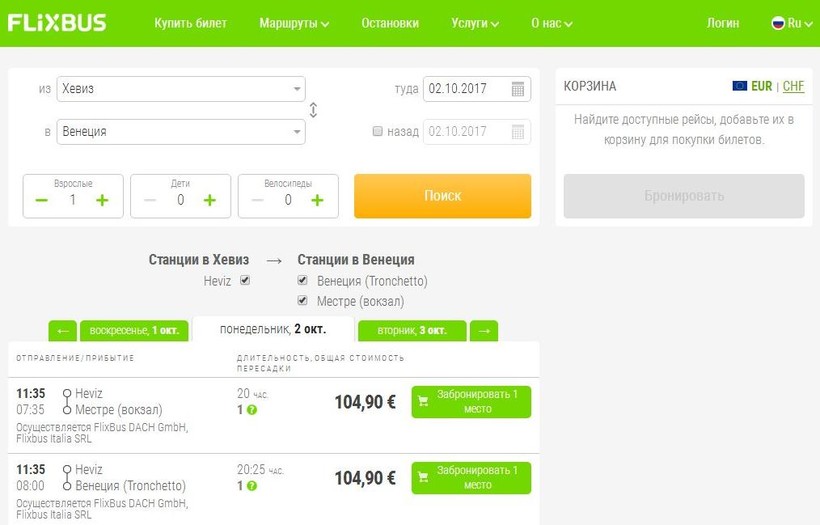The image size is (820, 525).
Task: Open calendar icon for return date
Action: point(517,132)
